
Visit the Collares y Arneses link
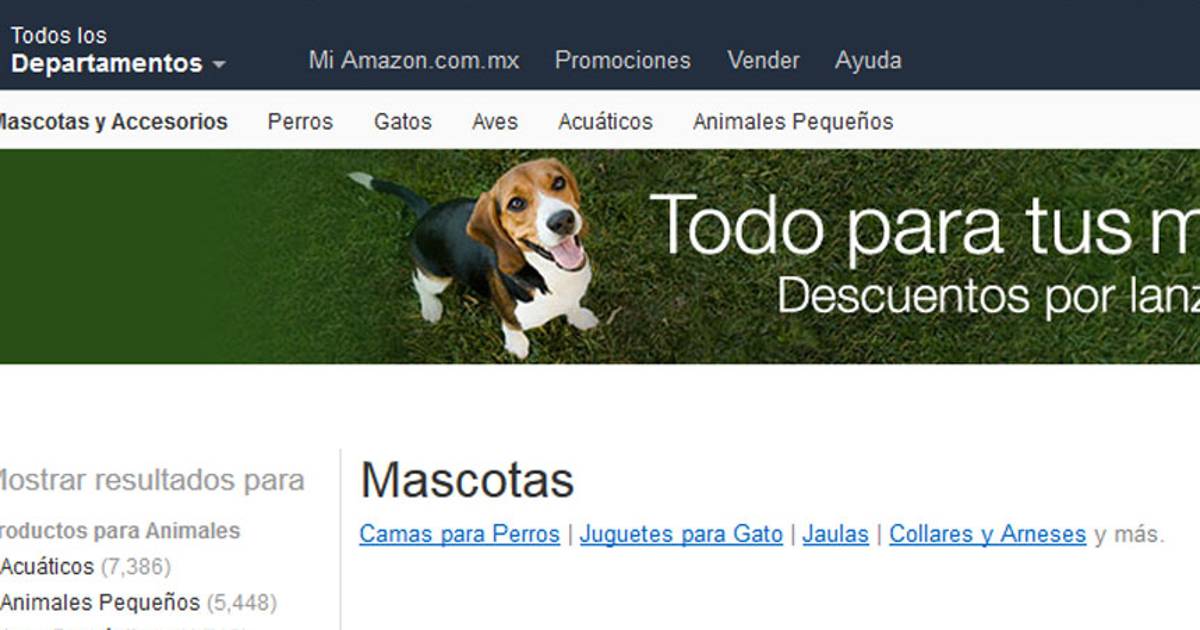pyautogui.click(x=988, y=534)
